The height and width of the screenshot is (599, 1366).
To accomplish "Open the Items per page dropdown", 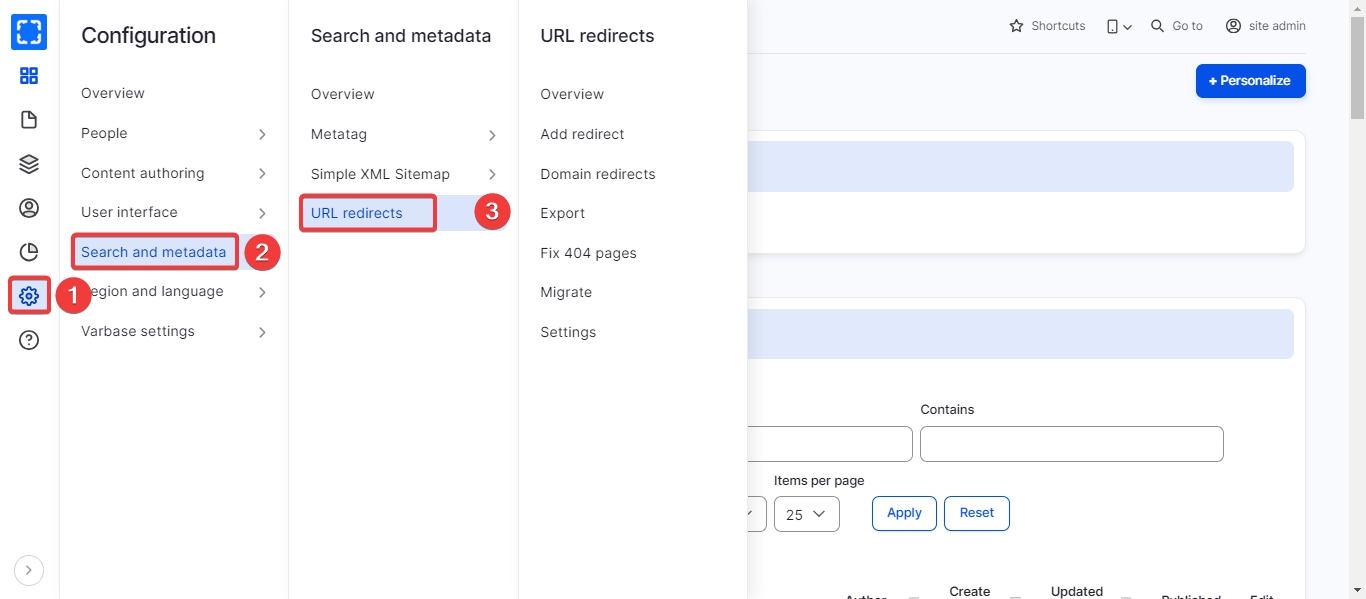I will [x=806, y=514].
